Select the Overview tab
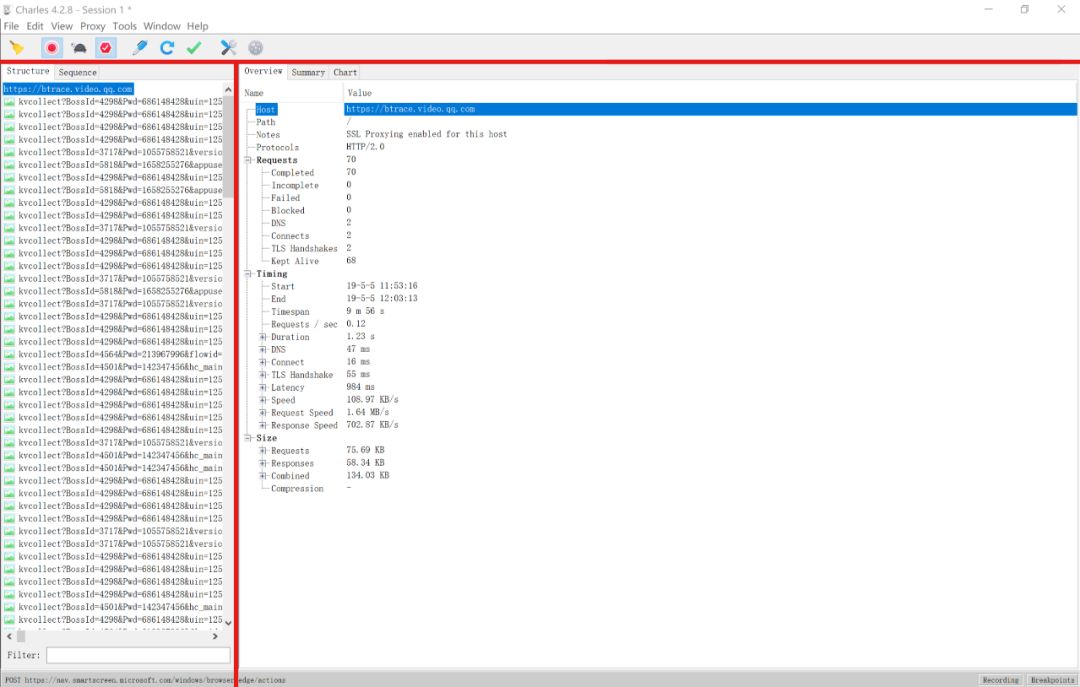1080x687 pixels. coord(263,71)
